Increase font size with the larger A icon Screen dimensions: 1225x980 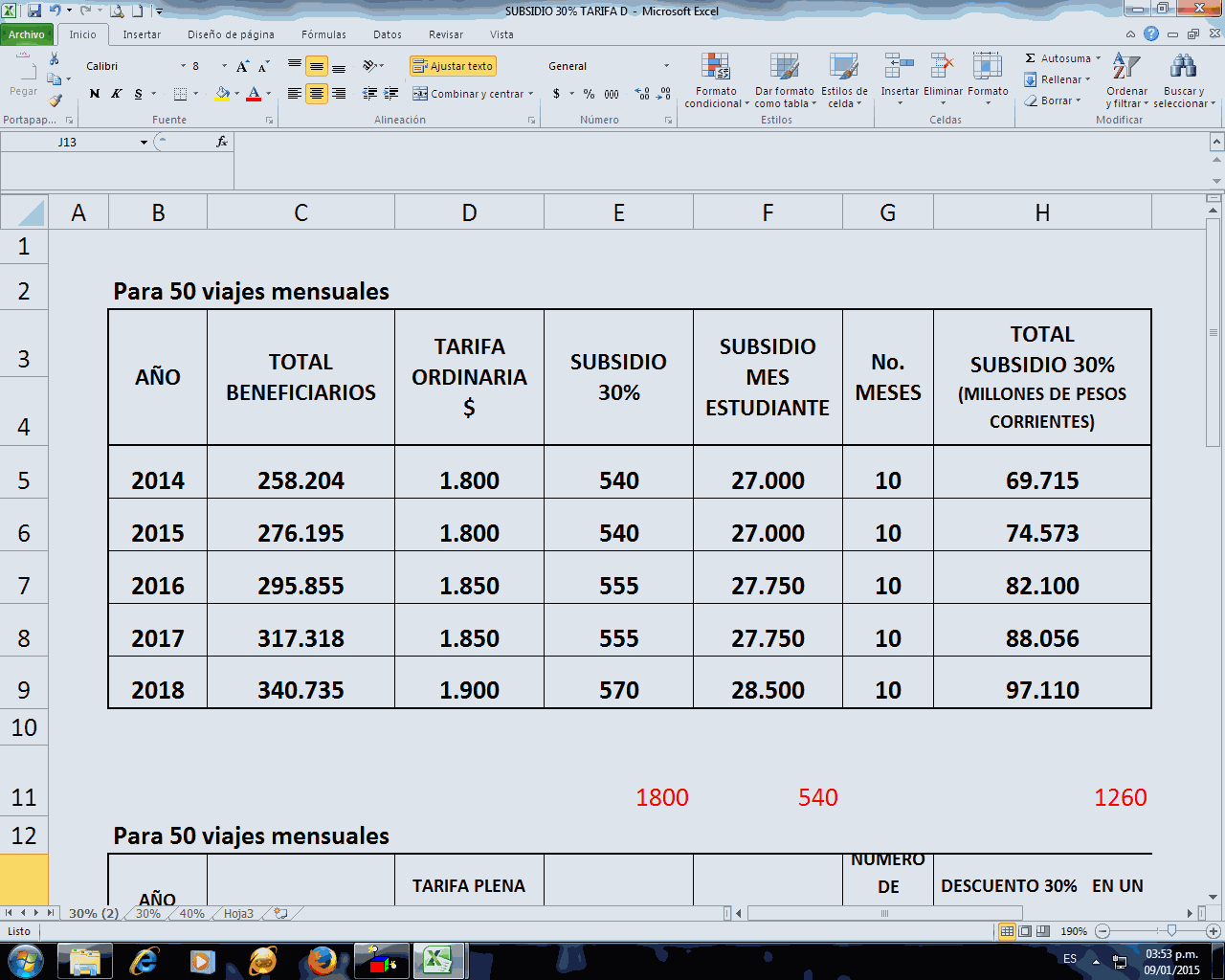click(242, 66)
